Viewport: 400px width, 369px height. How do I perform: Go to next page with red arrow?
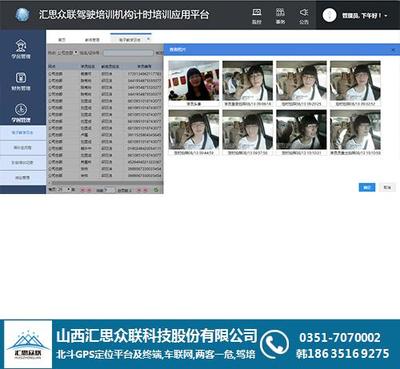tap(139, 190)
